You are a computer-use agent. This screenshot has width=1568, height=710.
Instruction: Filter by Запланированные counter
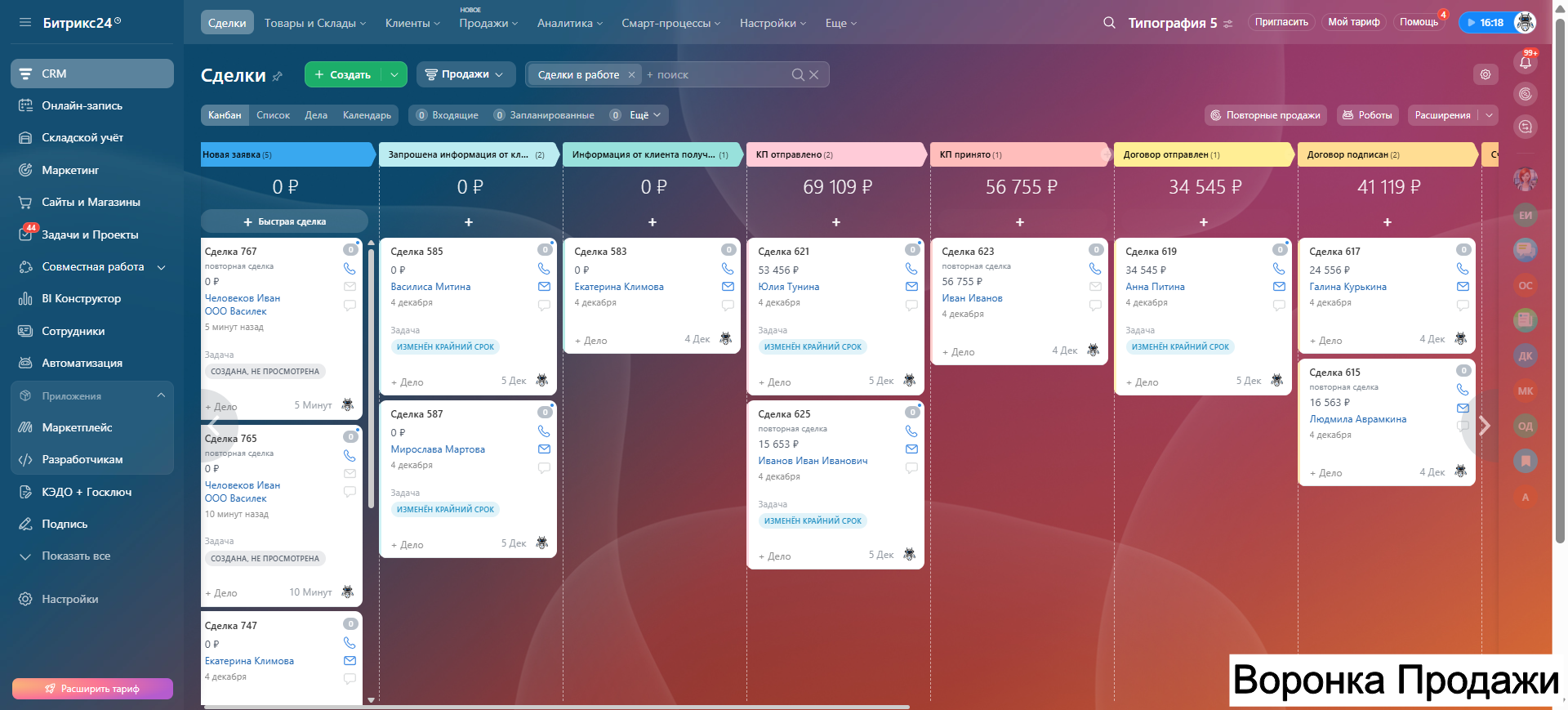point(544,115)
